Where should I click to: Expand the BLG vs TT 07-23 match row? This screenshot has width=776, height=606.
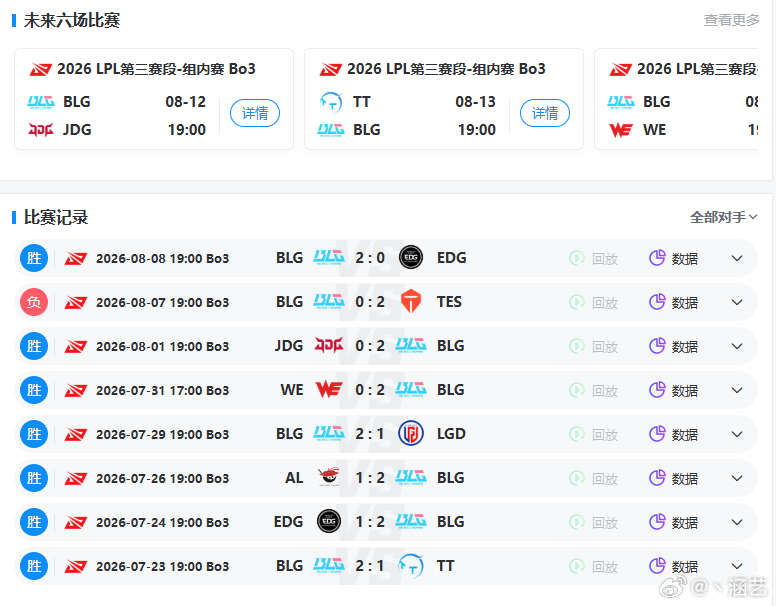point(737,566)
